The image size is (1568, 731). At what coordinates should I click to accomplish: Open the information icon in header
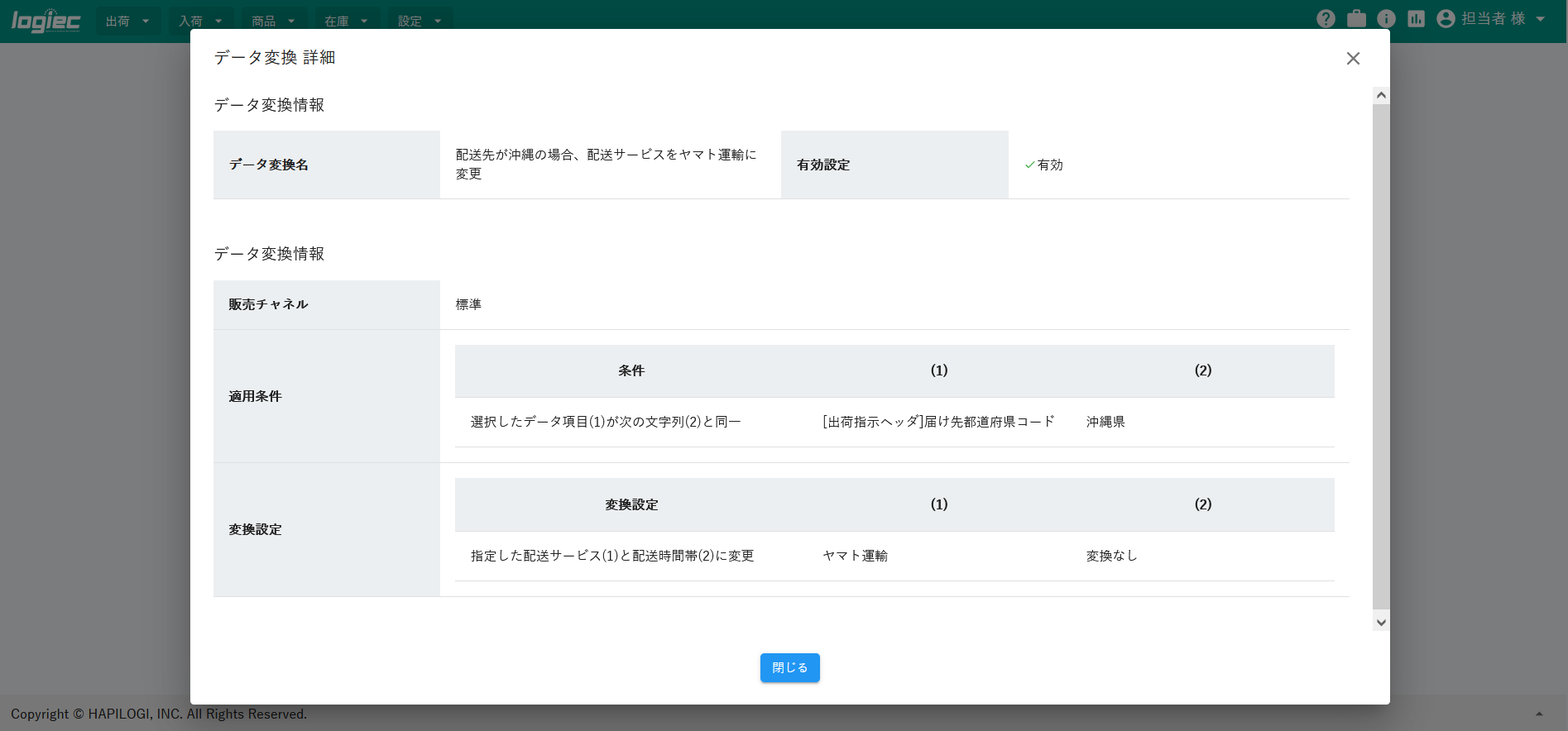(1387, 19)
